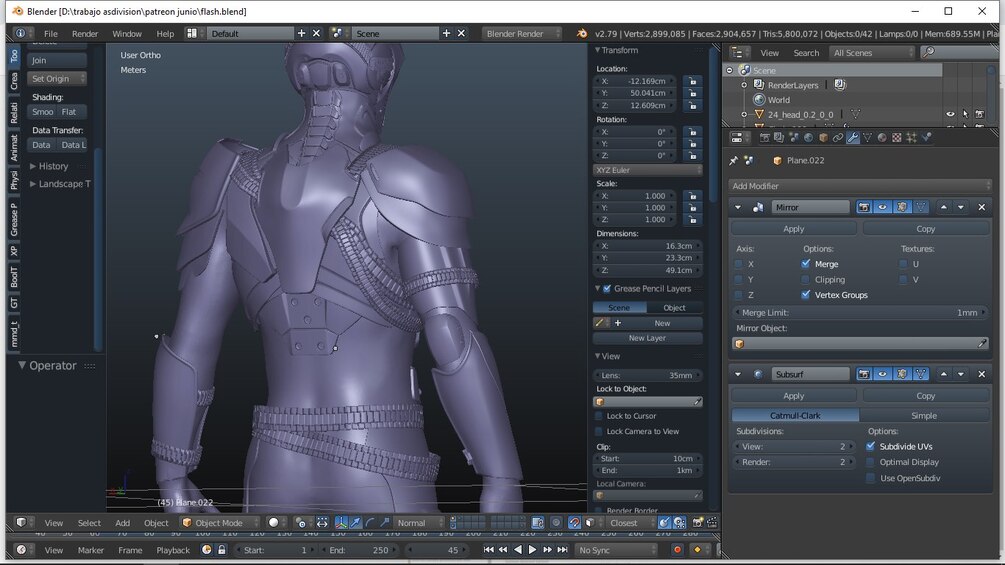
Task: Click the Render camera properties tab
Action: (x=765, y=138)
